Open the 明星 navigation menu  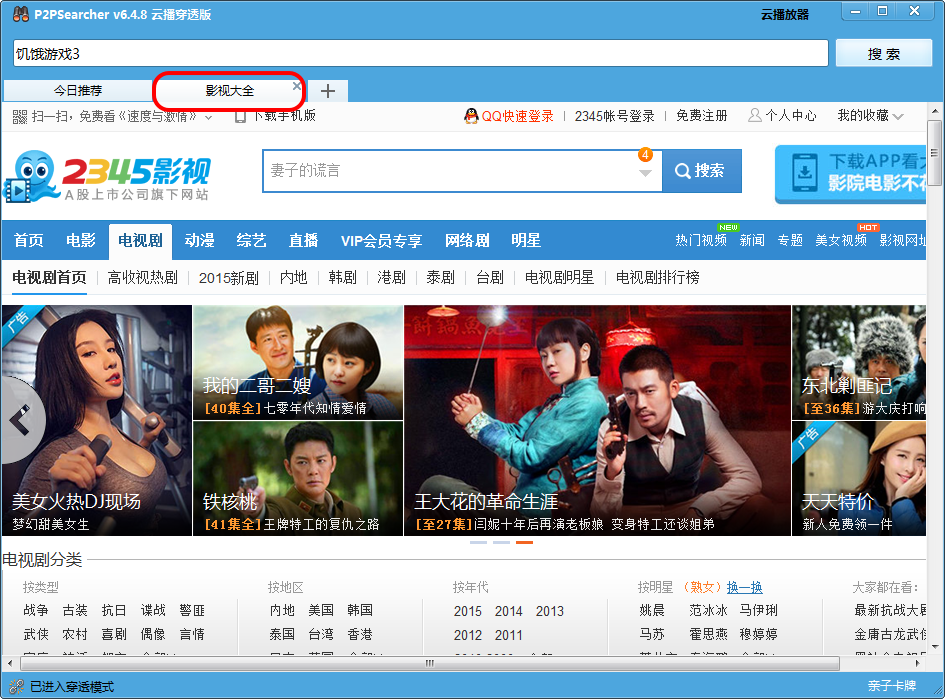click(x=526, y=240)
